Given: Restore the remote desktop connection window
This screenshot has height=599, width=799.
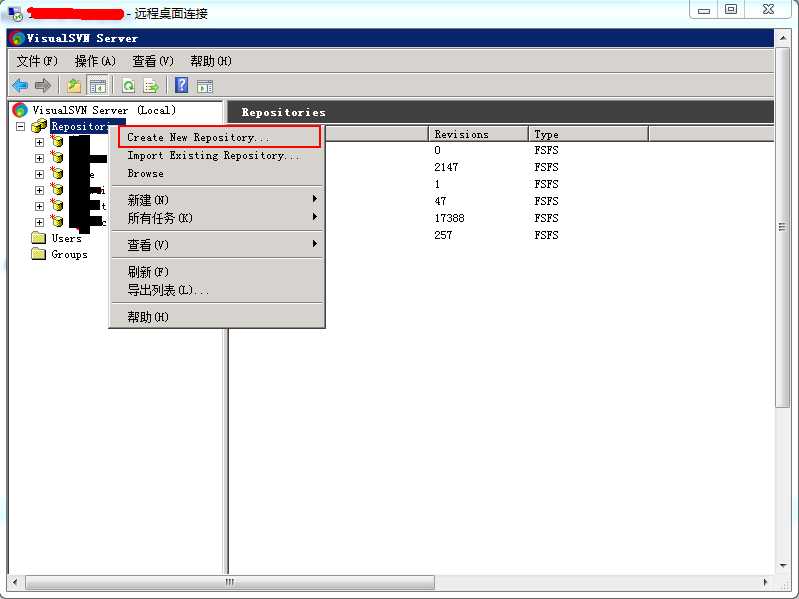Looking at the screenshot, I should 731,10.
